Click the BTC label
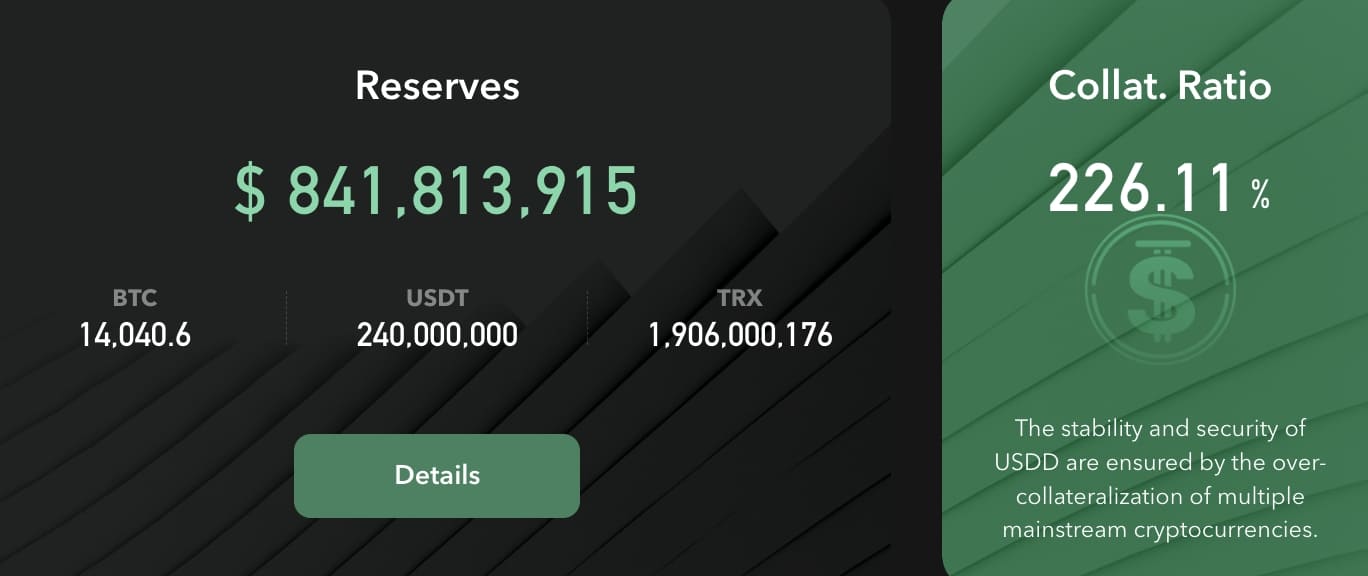Viewport: 1368px width, 576px height. [x=135, y=298]
